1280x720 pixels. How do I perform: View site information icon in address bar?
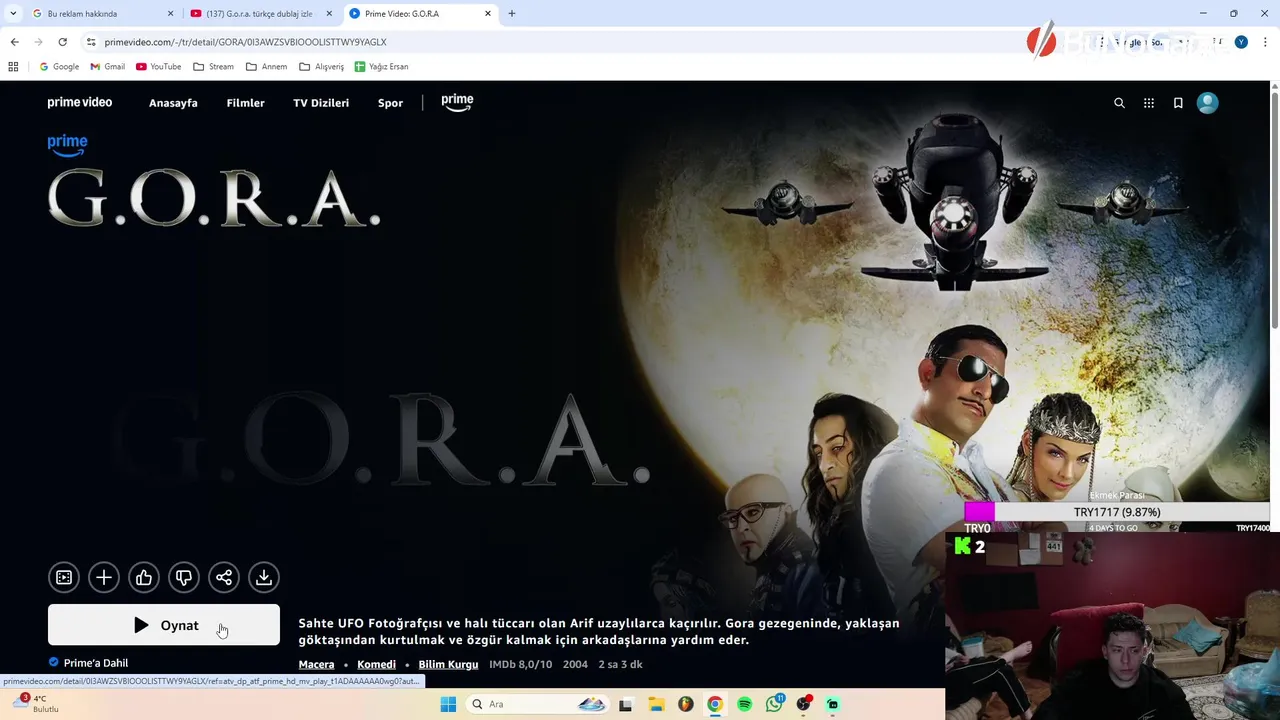click(91, 42)
